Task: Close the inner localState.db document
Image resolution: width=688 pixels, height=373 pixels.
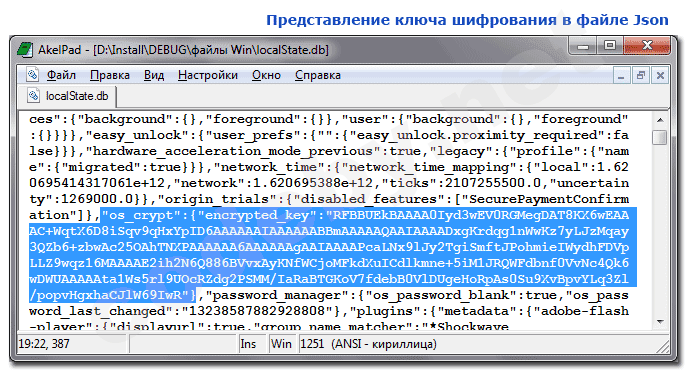Action: click(x=660, y=75)
